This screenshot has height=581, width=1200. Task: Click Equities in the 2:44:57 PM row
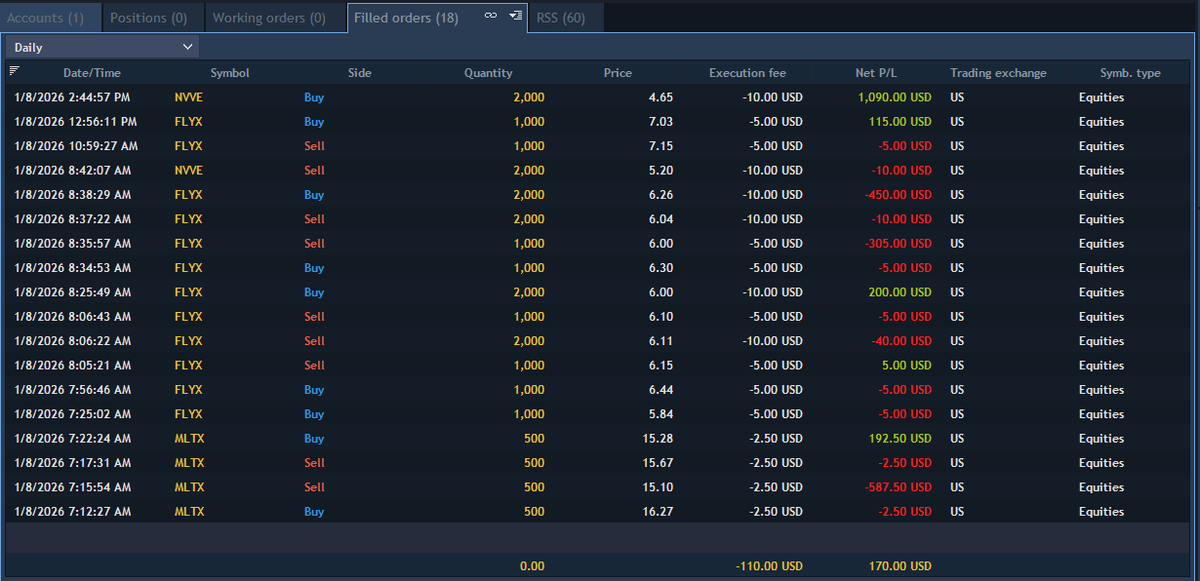click(x=1101, y=97)
